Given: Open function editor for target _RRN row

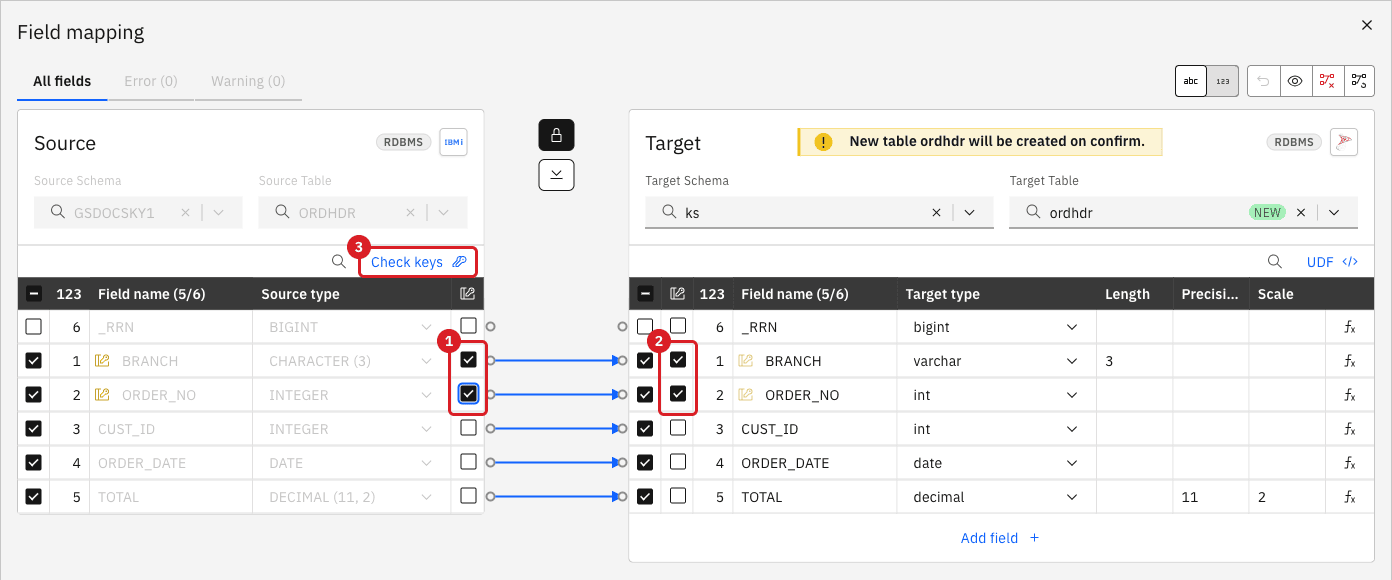Looking at the screenshot, I should 1349,327.
